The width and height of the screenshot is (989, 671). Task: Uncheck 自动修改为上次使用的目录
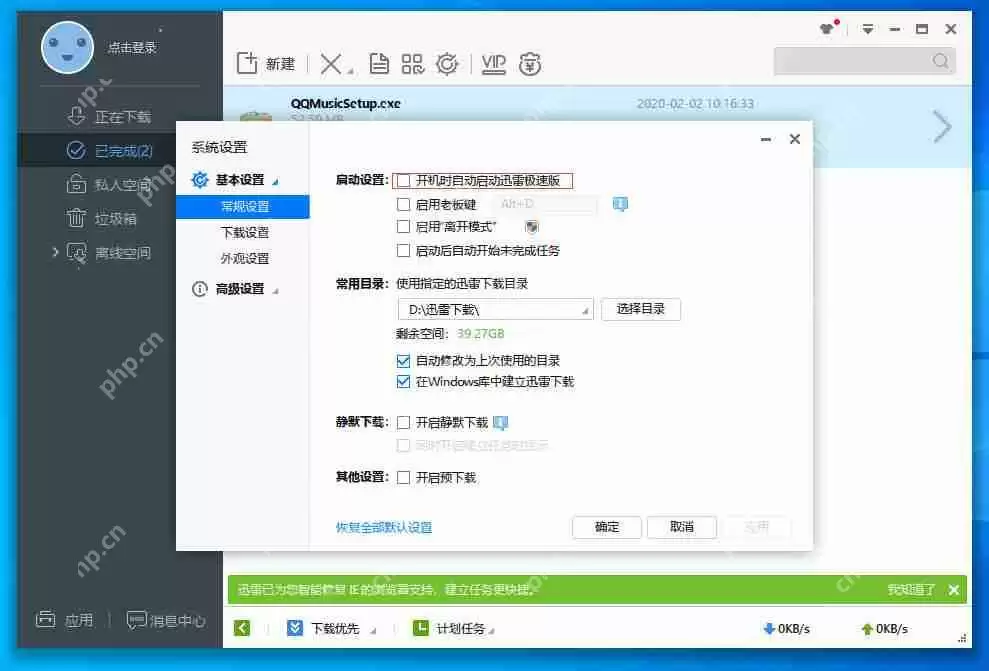click(403, 360)
